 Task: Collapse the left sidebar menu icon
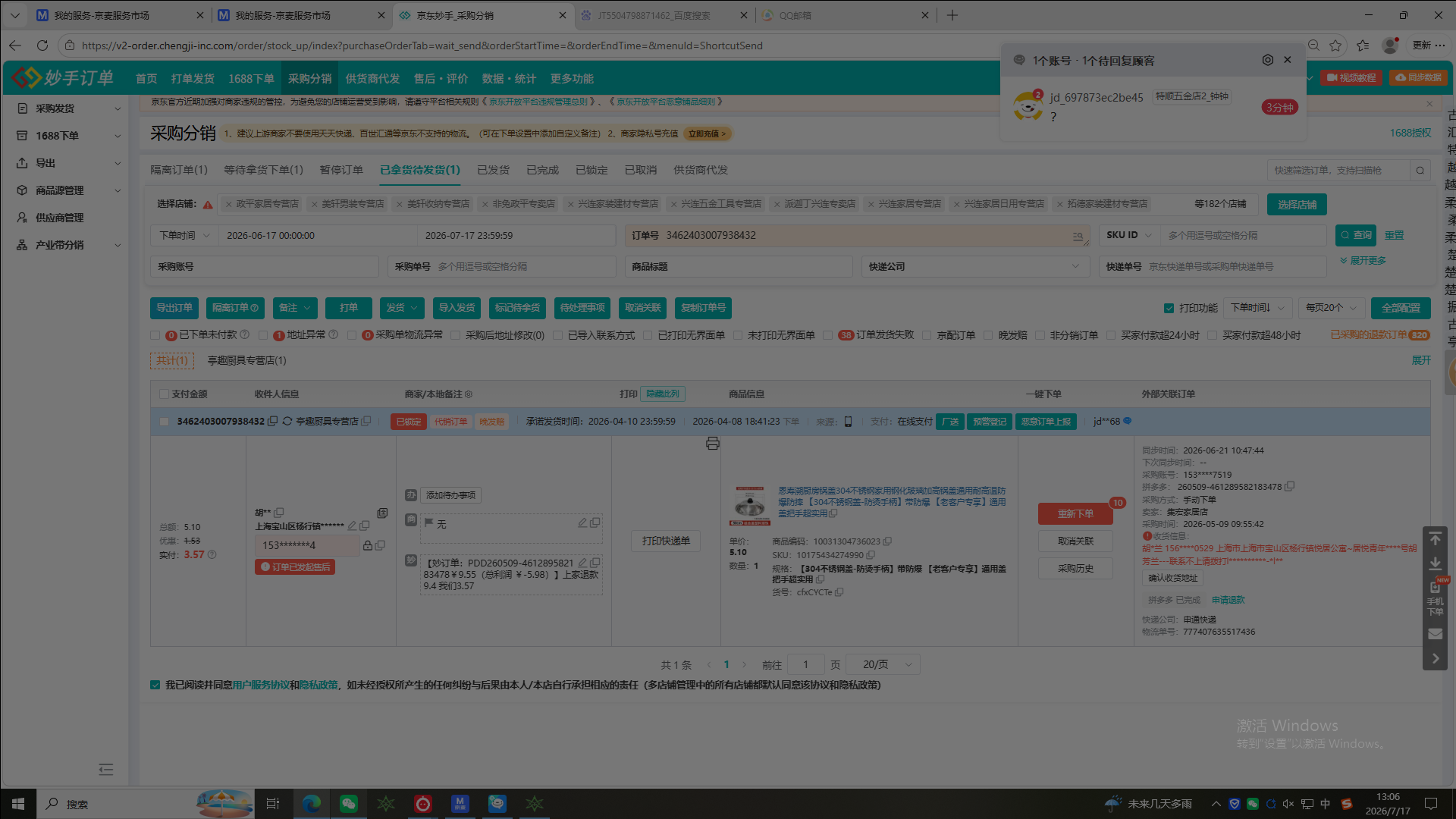coord(106,770)
